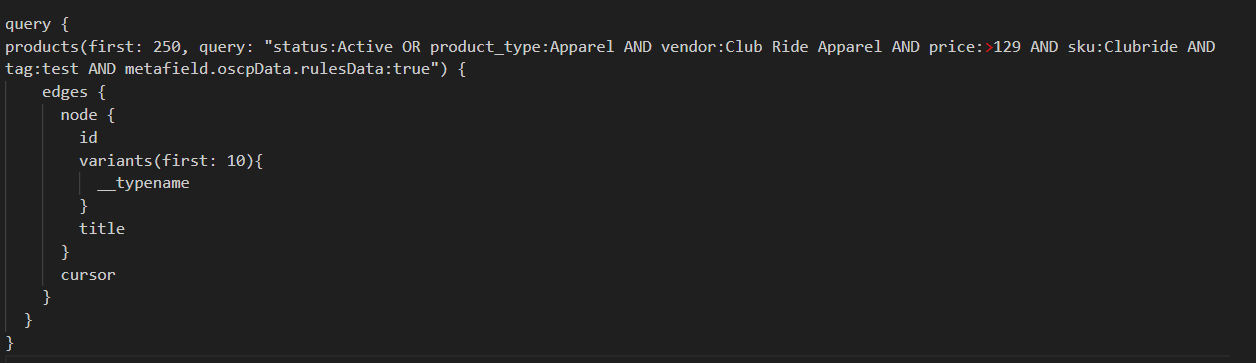Click closing brace directly below 'title'
Viewport: 1256px width, 363px height.
[65, 251]
